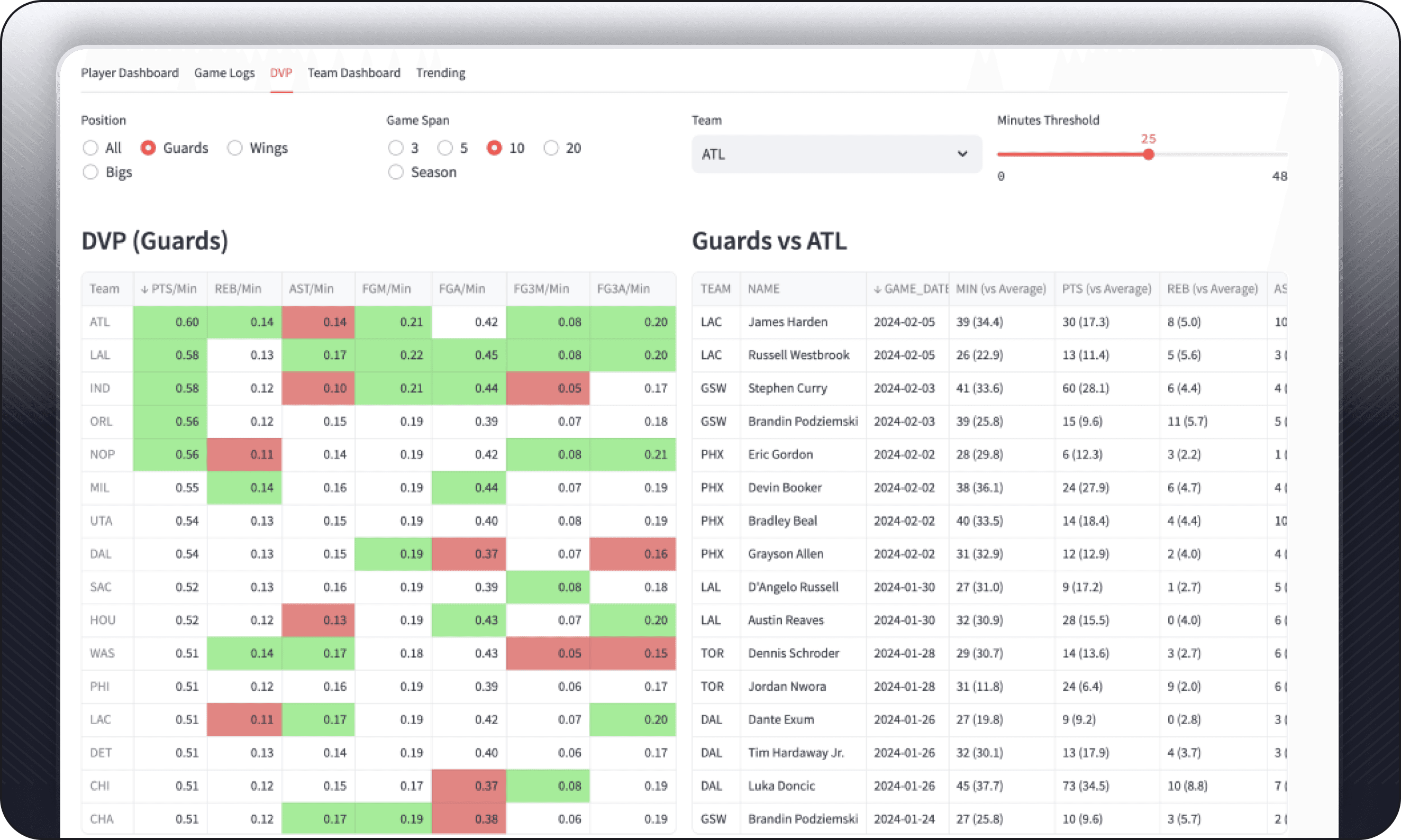This screenshot has height=840, width=1401.
Task: Select the Bigs position radio button
Action: coord(90,172)
